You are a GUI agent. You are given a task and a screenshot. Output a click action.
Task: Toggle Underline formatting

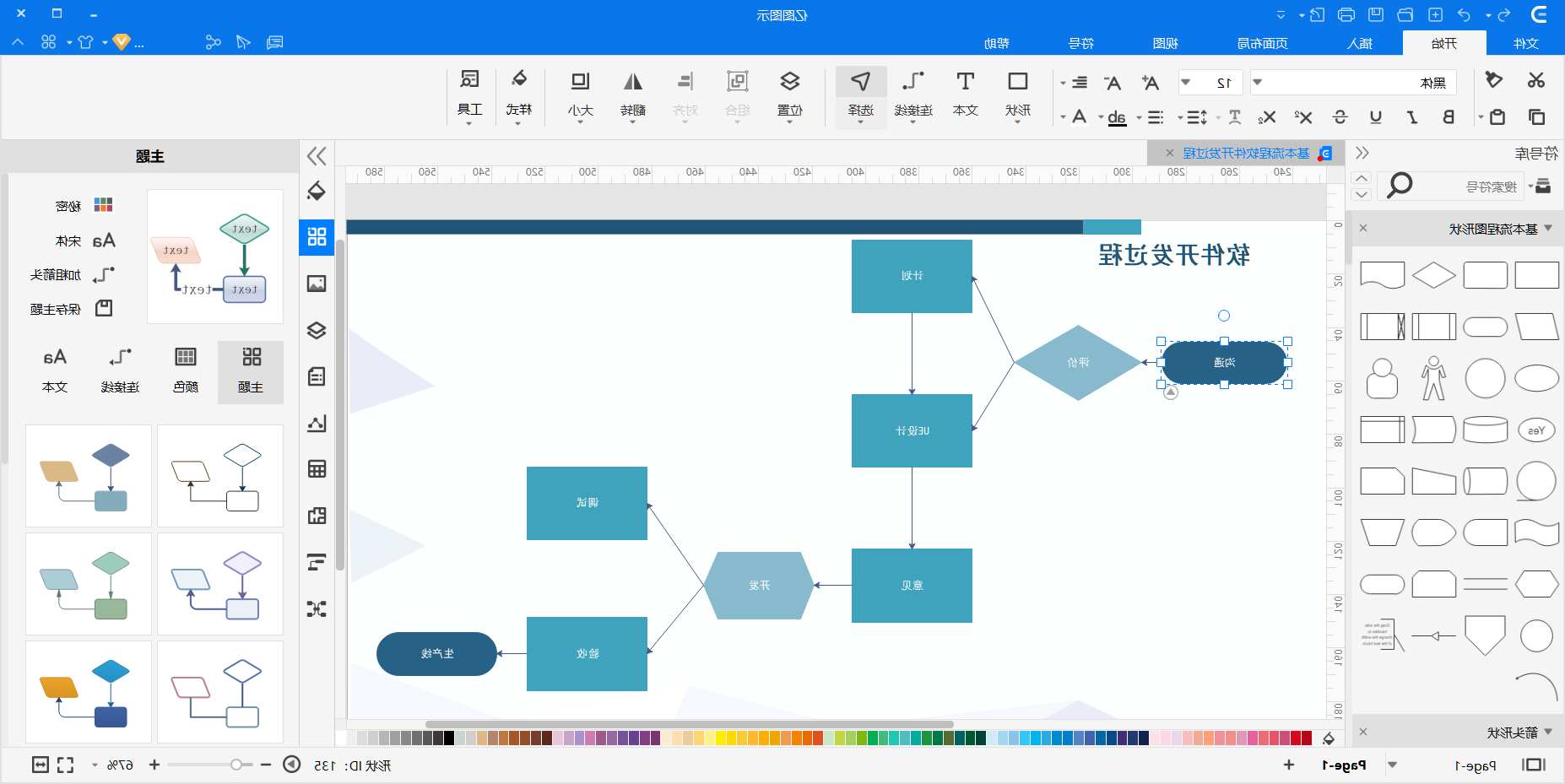pyautogui.click(x=1376, y=116)
